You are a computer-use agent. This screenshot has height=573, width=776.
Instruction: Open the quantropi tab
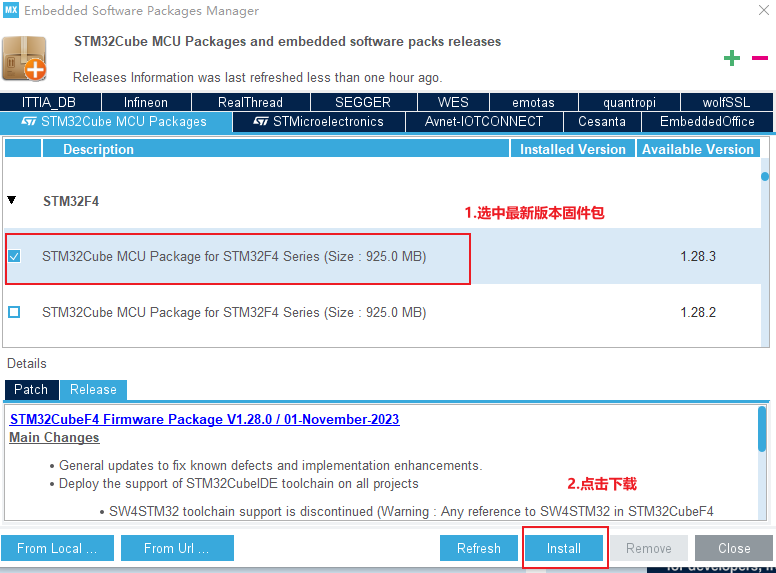(x=629, y=102)
